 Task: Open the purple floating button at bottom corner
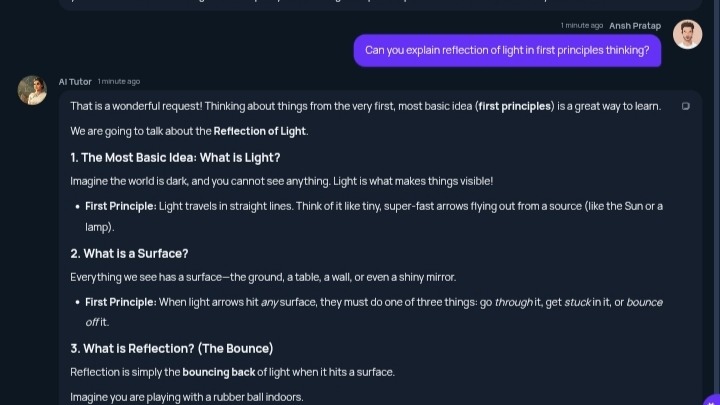712,400
